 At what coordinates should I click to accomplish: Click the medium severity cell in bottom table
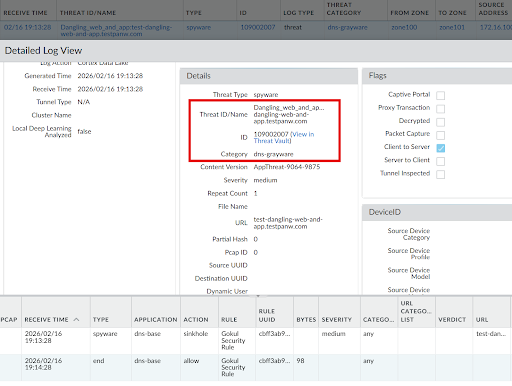pyautogui.click(x=333, y=334)
